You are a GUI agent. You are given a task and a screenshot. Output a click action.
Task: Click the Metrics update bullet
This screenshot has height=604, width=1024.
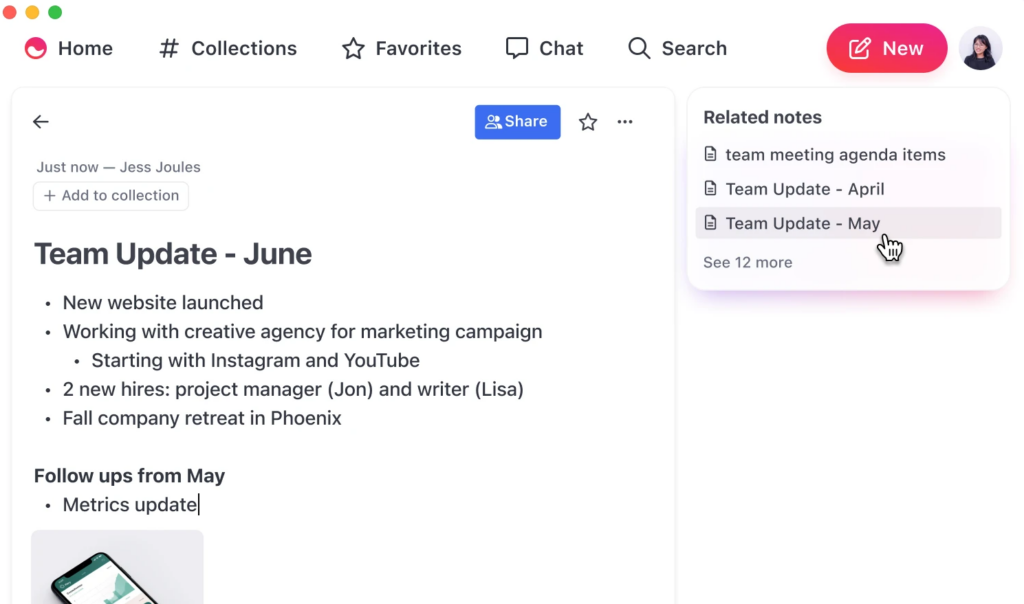pyautogui.click(x=130, y=505)
